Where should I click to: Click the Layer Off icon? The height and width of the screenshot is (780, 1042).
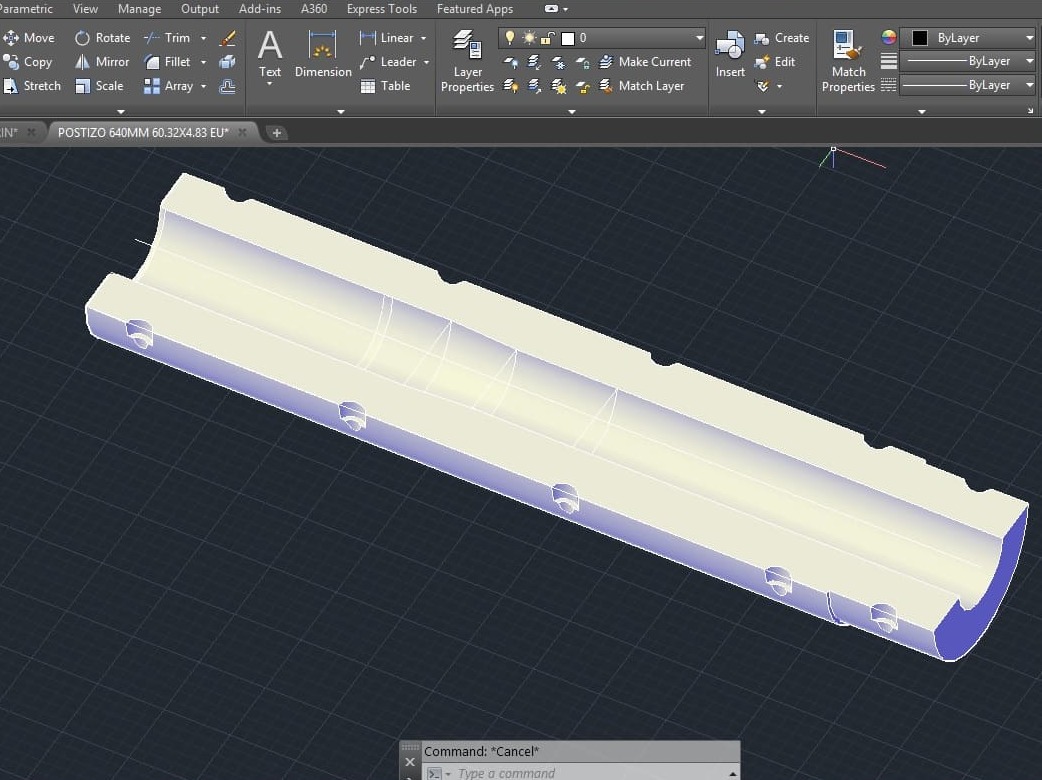[x=510, y=62]
